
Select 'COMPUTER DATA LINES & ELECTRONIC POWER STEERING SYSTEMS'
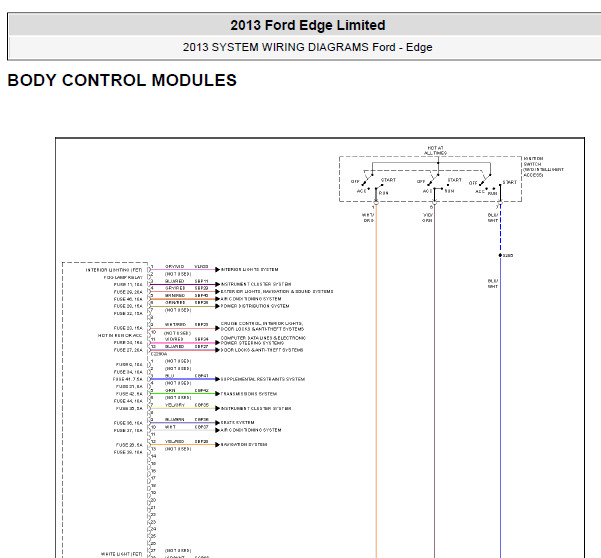[x=263, y=340]
